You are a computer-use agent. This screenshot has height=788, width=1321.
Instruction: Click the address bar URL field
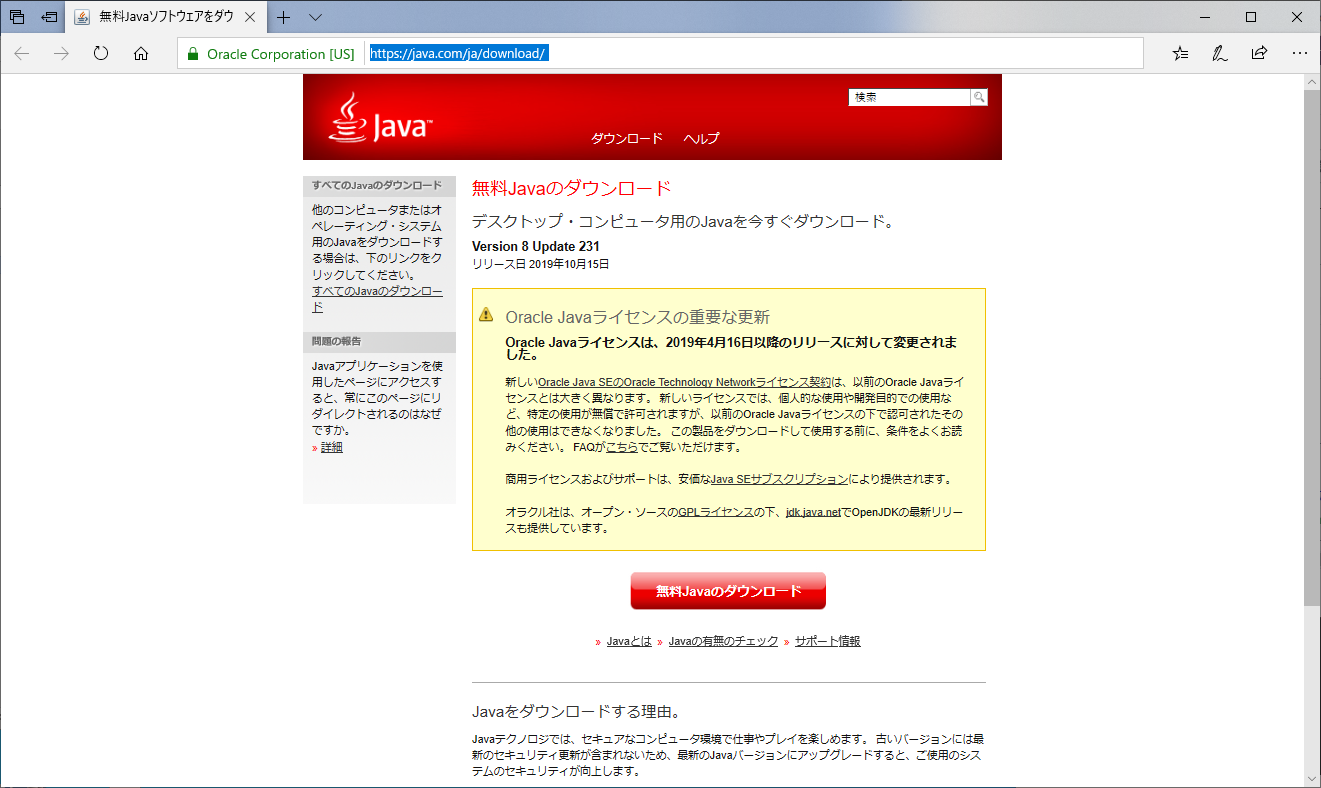click(756, 54)
